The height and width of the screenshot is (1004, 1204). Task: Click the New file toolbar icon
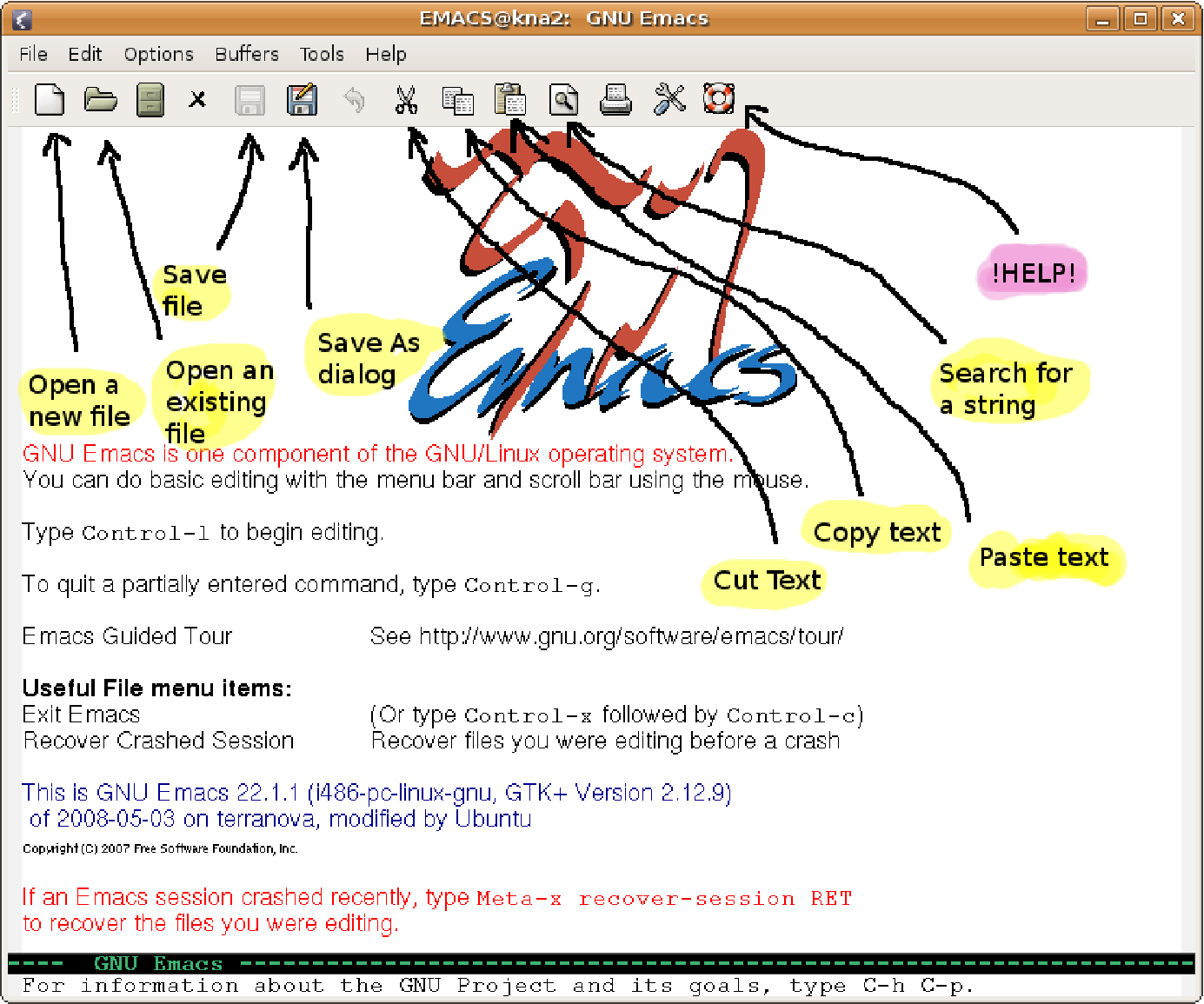coord(50,100)
